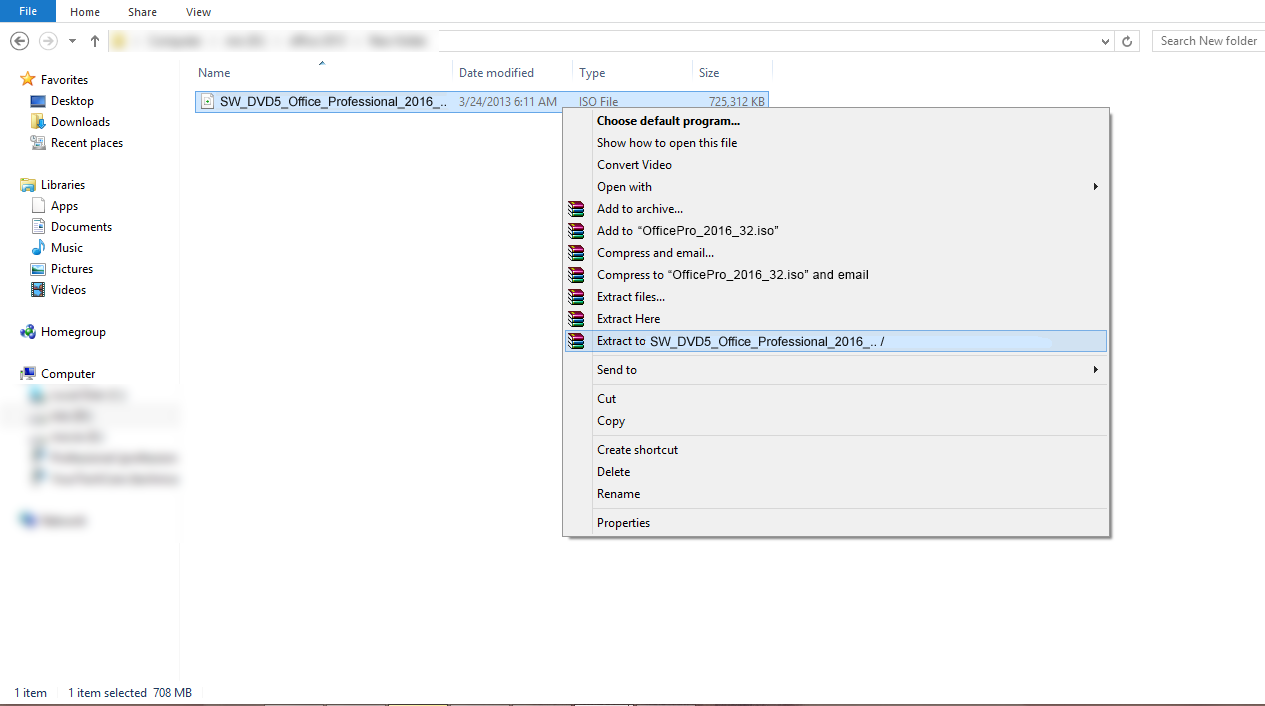The image size is (1265, 706).
Task: Choose Properties in the context menu
Action: pyautogui.click(x=623, y=523)
